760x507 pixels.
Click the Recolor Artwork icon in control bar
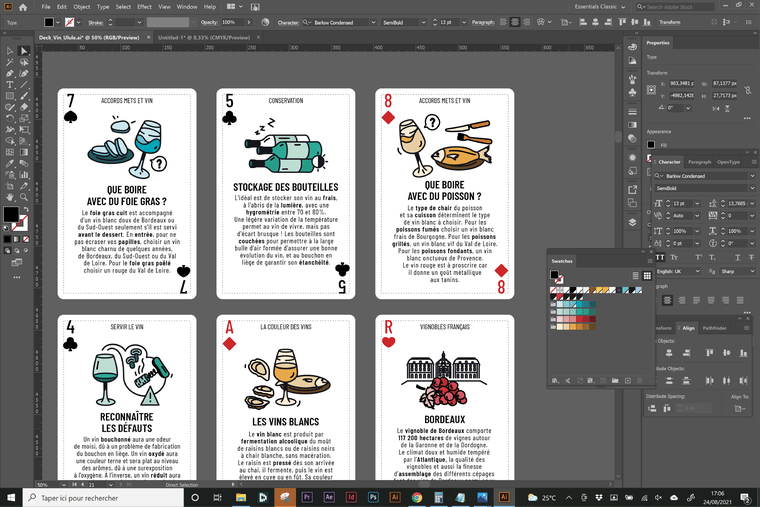(x=265, y=22)
